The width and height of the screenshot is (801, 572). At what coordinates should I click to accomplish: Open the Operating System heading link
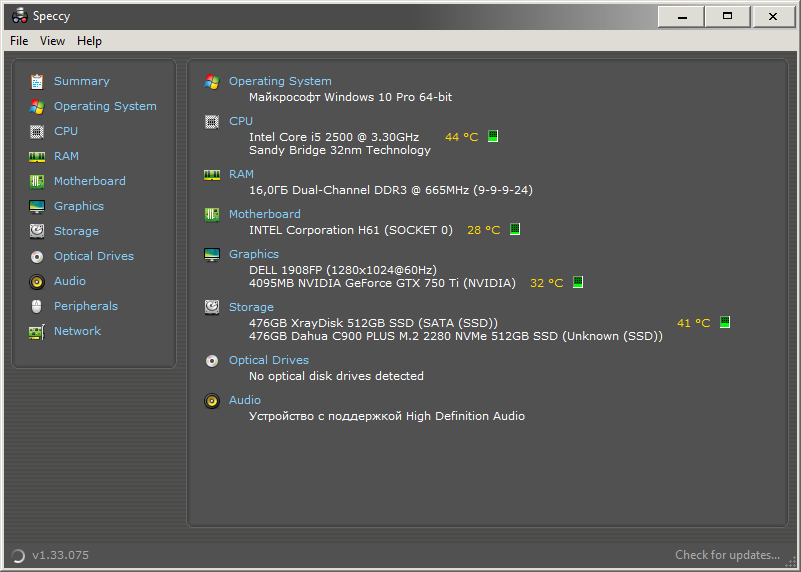(x=280, y=81)
